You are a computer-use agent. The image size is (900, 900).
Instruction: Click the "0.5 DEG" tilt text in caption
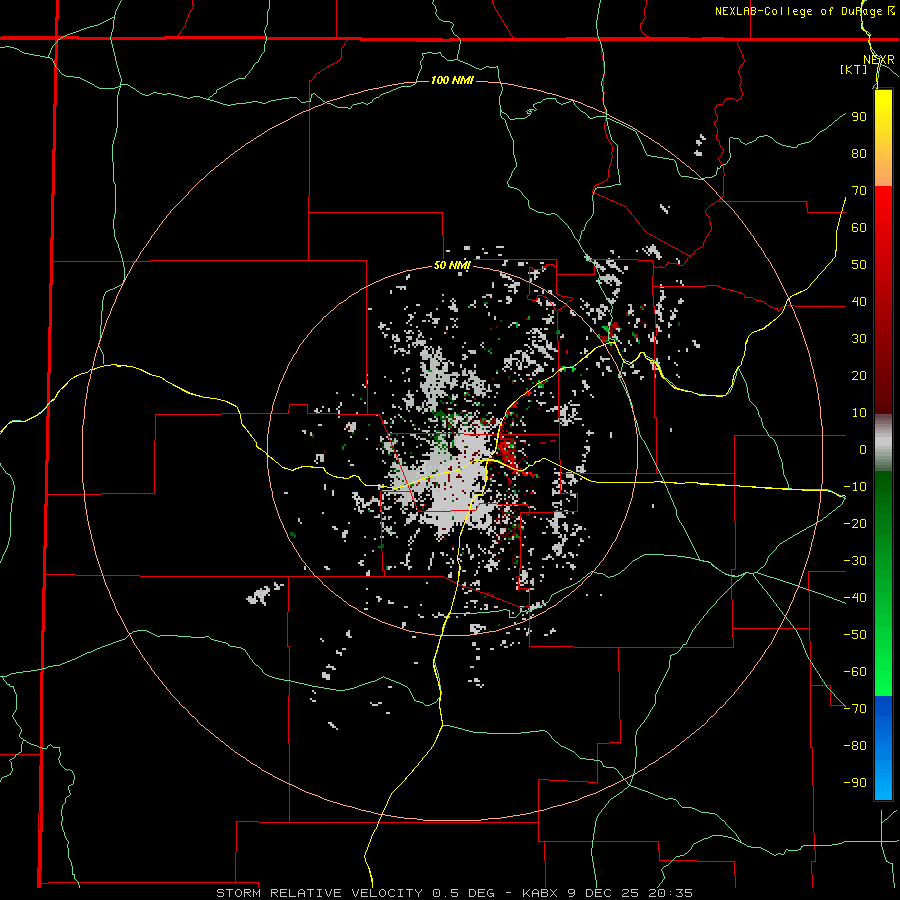pos(463,893)
